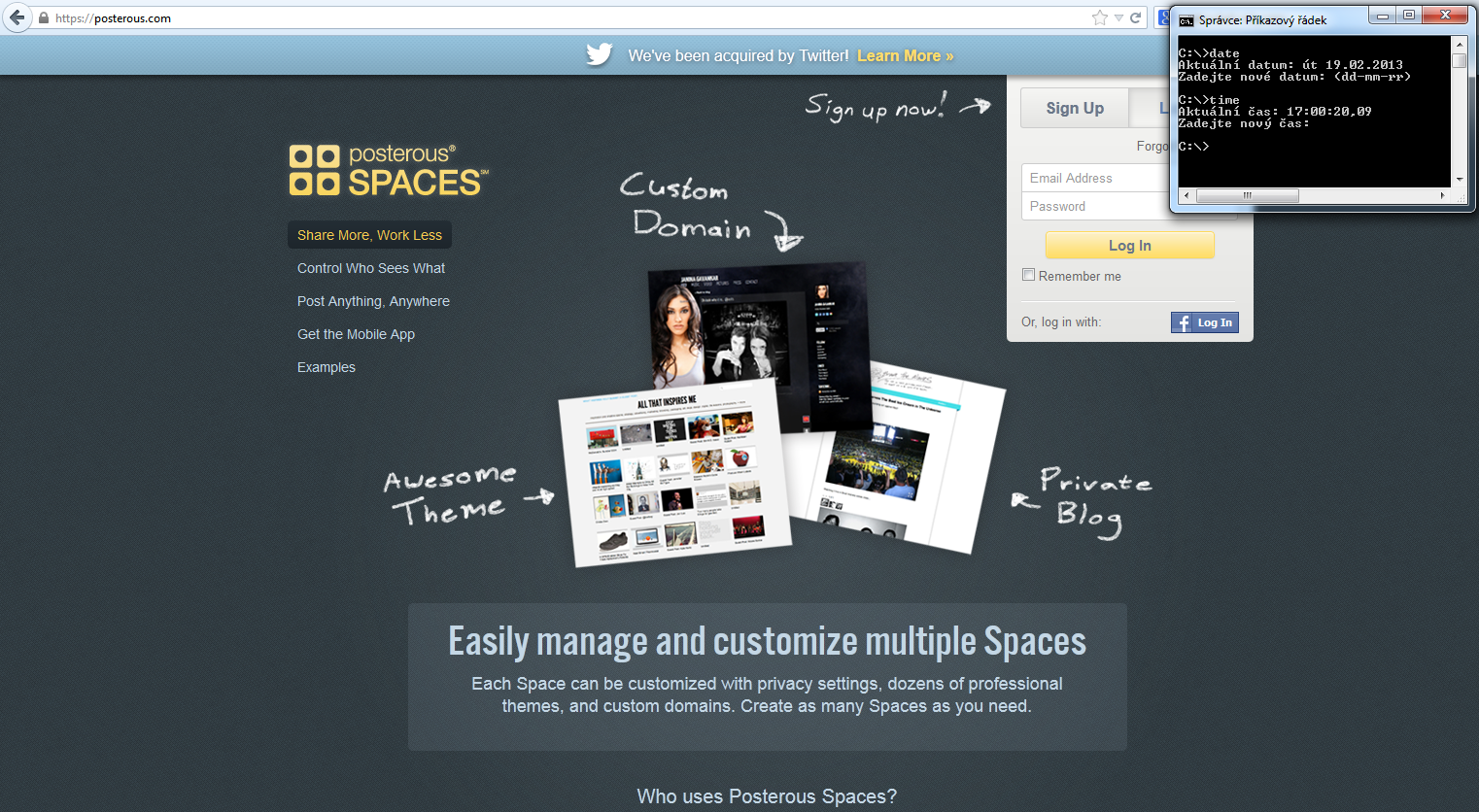Click 'Who uses Posterous Spaces?' heading text
1479x812 pixels.
point(767,796)
